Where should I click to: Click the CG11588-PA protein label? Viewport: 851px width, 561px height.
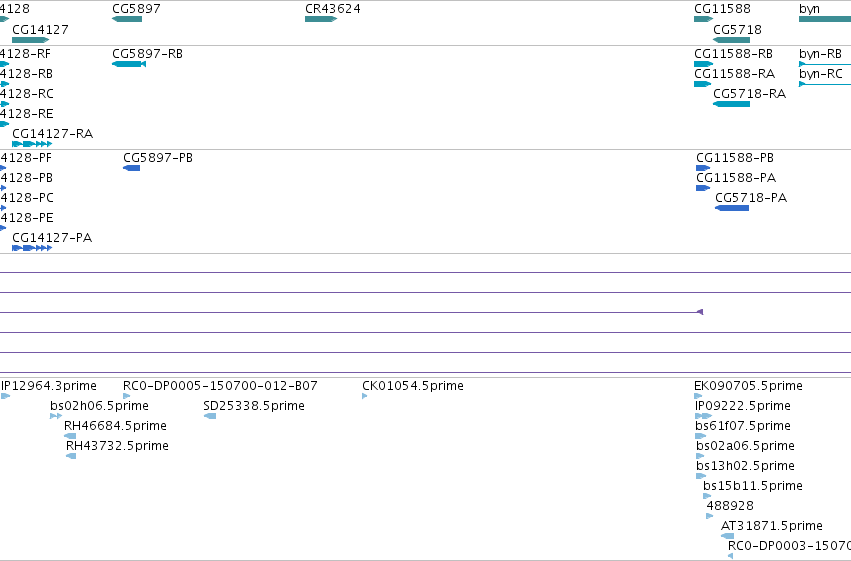click(x=736, y=178)
